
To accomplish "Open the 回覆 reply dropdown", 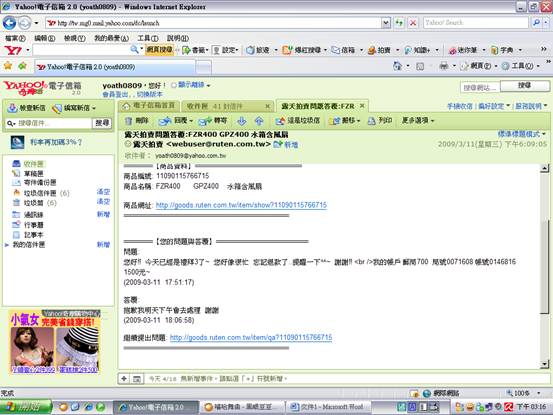I will tap(191, 121).
